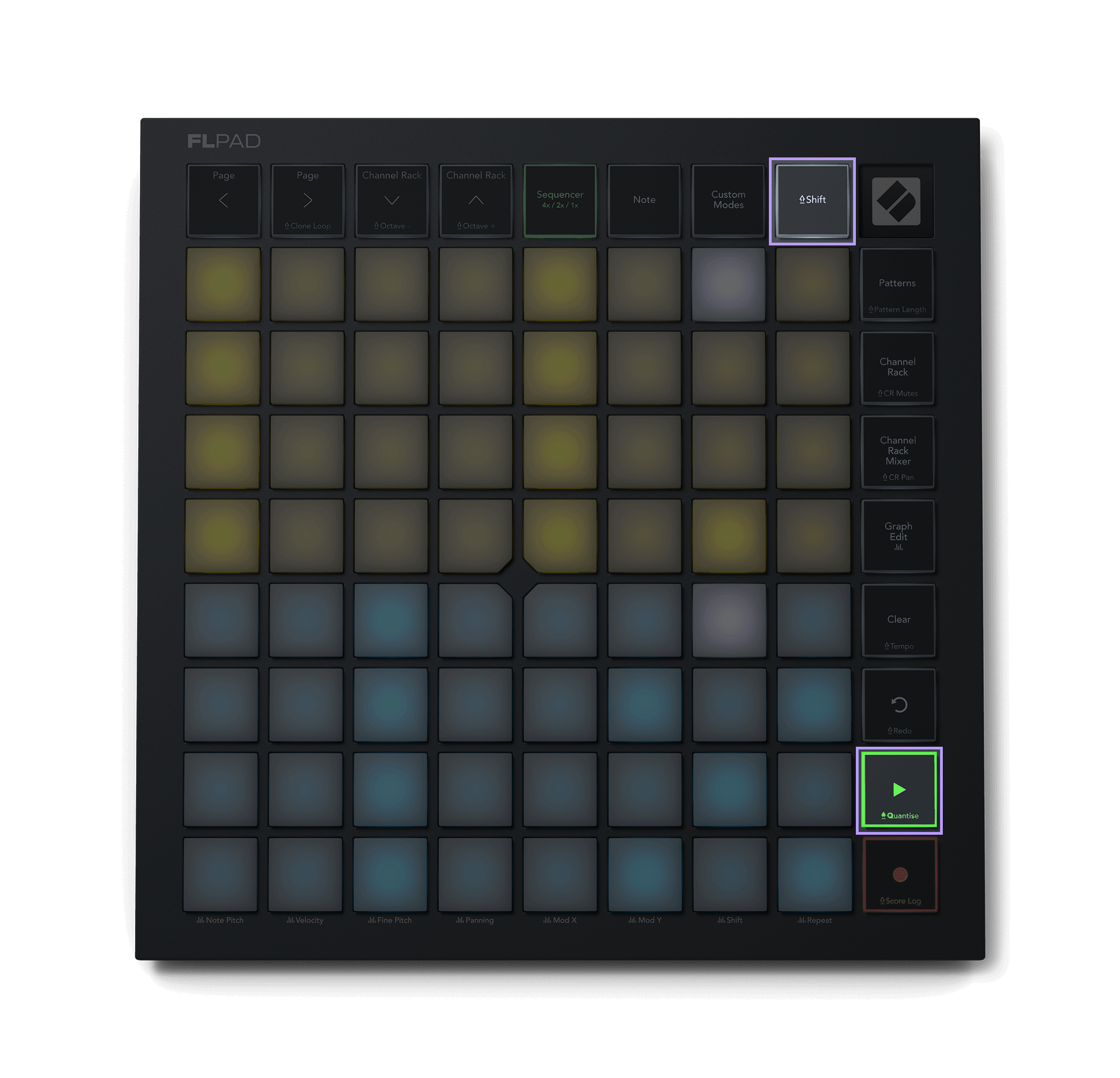Viewport: 1120px width, 1078px height.
Task: Select the Patterns / Pattern Length button
Action: 896,284
